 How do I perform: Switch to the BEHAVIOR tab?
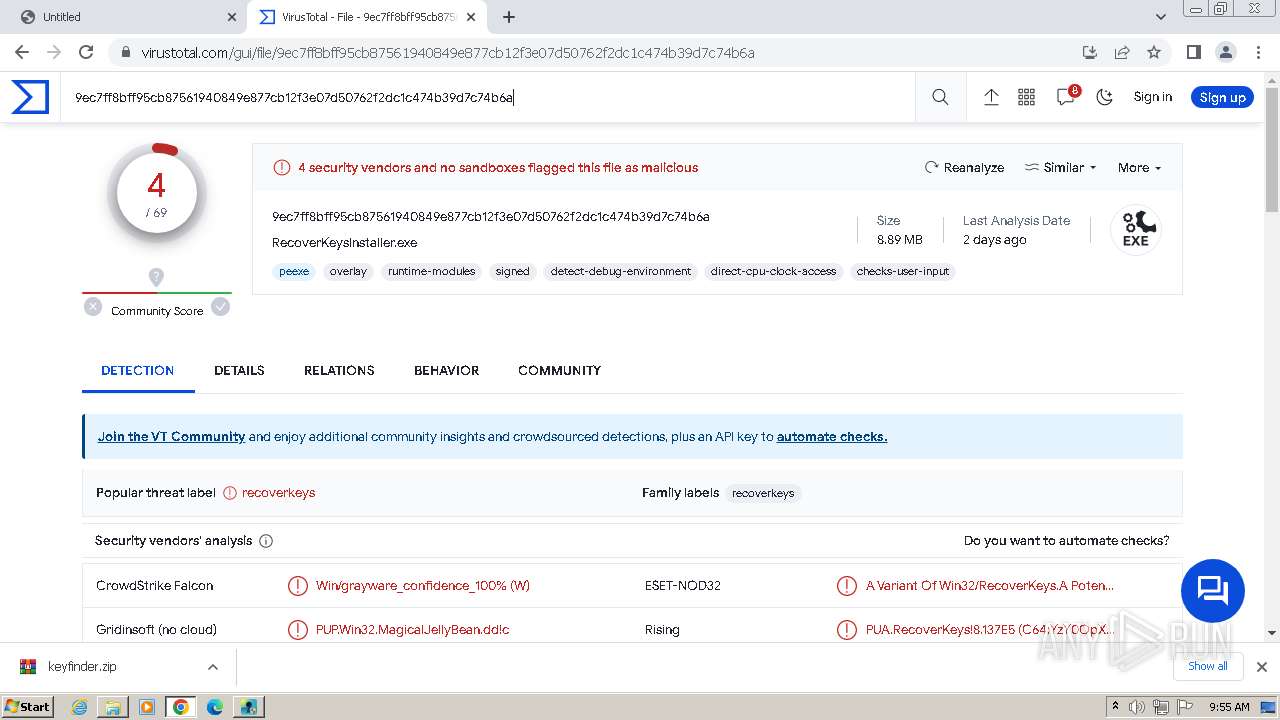446,370
